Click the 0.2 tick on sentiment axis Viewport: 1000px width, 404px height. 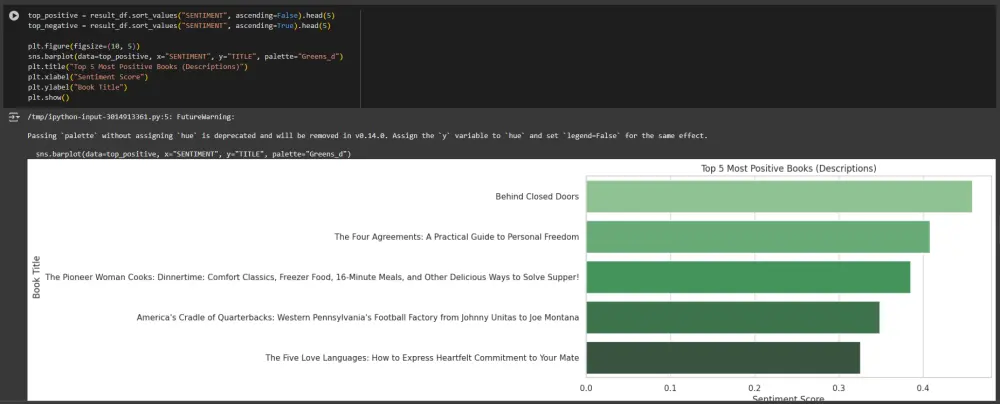(x=754, y=387)
